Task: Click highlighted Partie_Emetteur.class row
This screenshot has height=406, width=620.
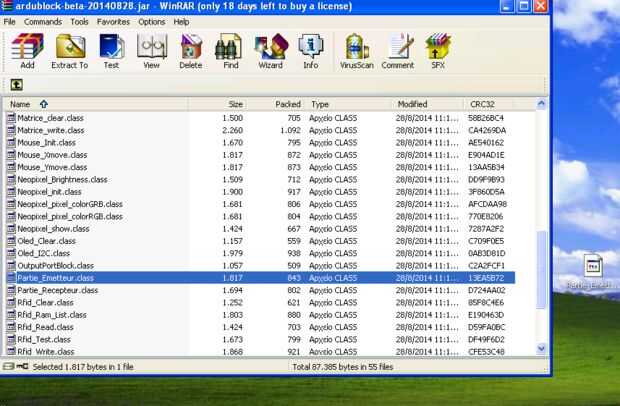Action: point(261,278)
